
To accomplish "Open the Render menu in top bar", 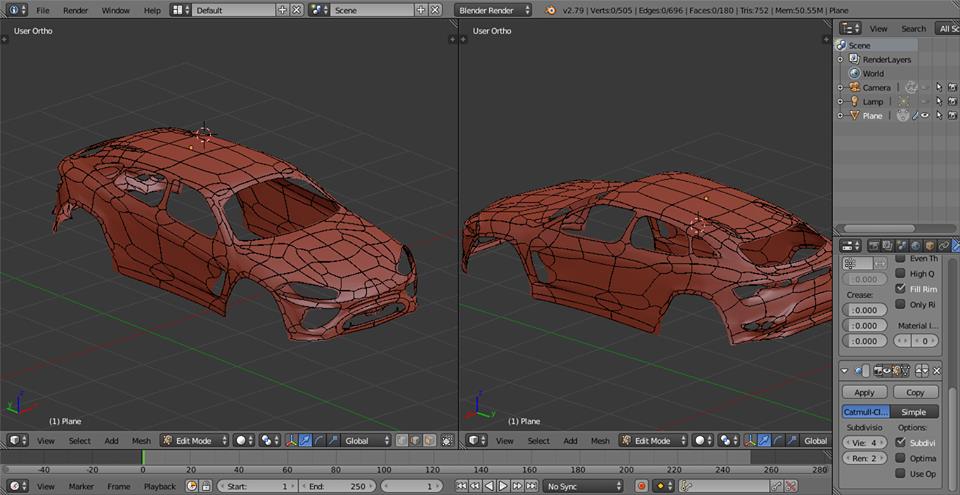I will [x=75, y=10].
